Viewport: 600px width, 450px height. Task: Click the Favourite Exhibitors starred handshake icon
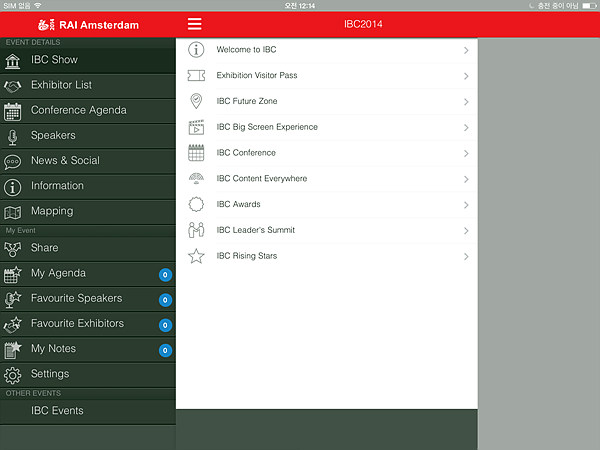(13, 325)
